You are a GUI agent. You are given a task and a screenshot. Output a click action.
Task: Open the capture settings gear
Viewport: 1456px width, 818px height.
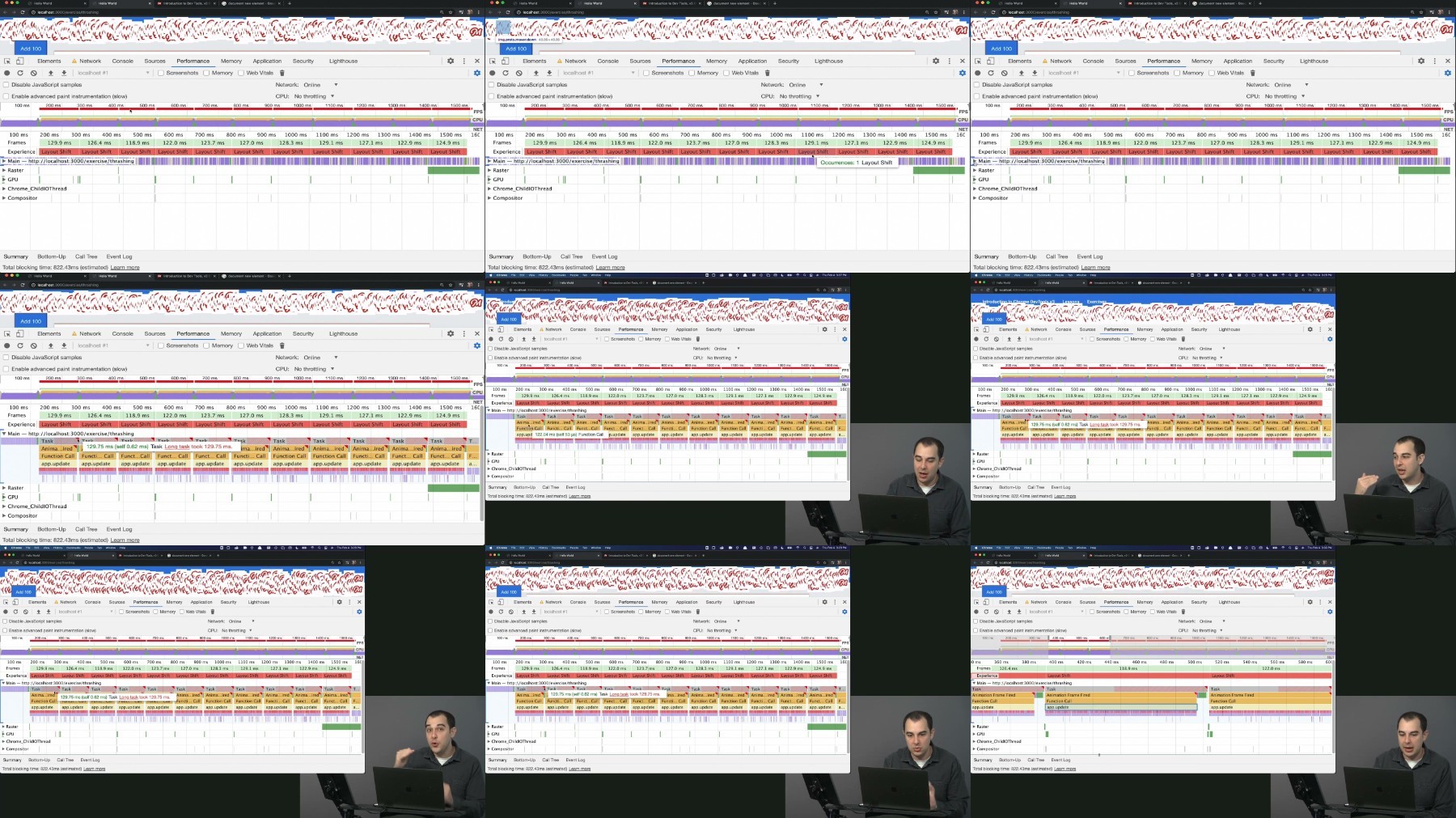(x=477, y=73)
